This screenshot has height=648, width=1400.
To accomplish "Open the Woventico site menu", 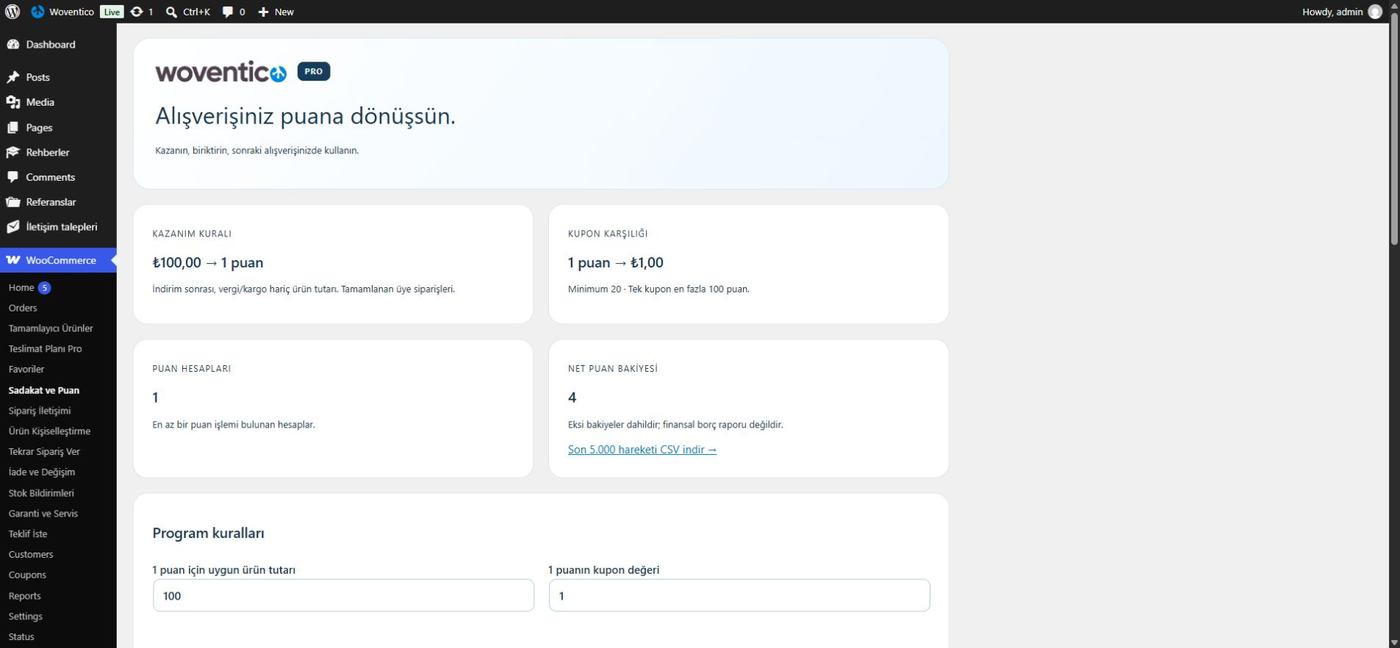I will (x=62, y=12).
